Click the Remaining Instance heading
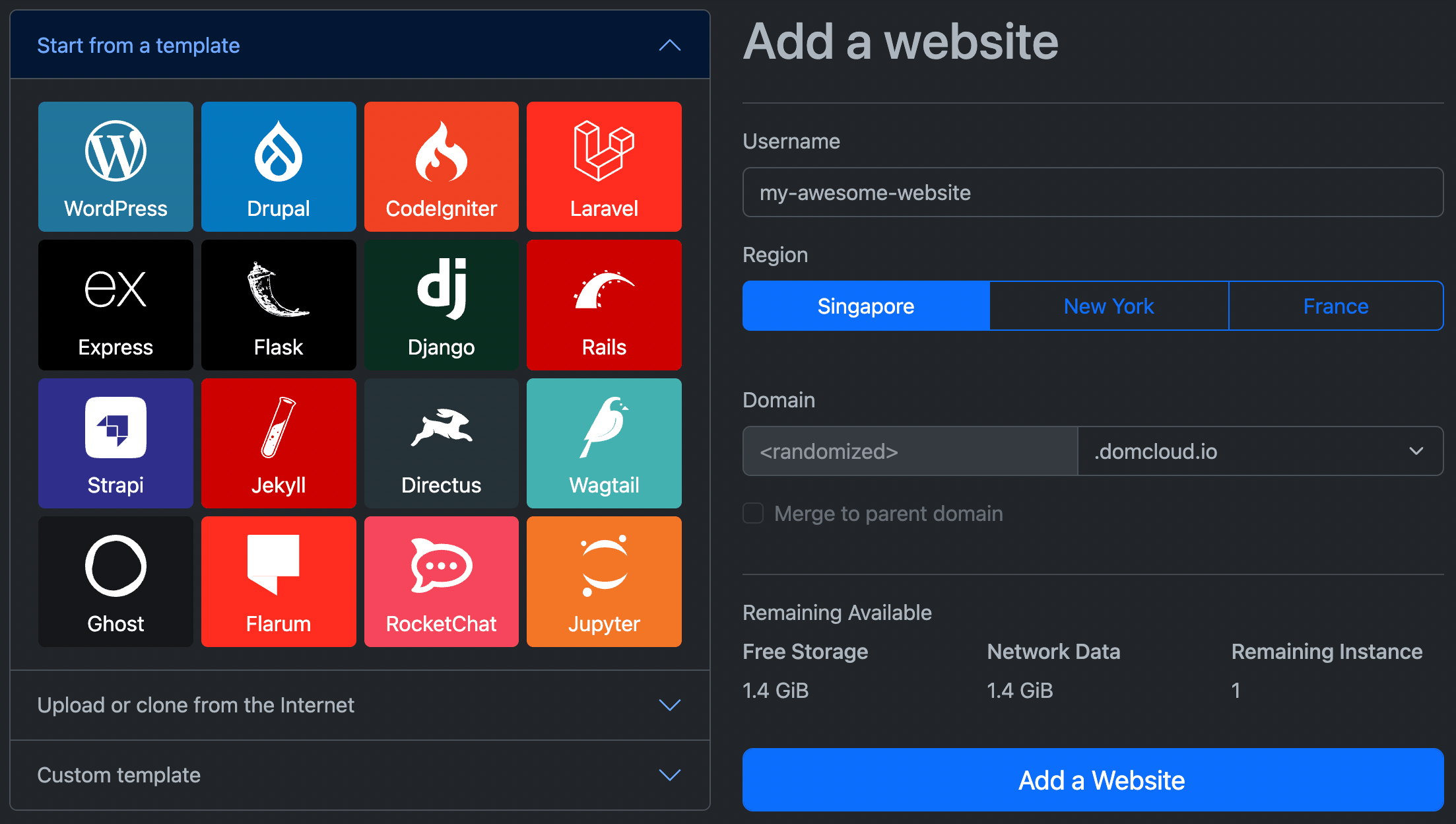 point(1327,652)
